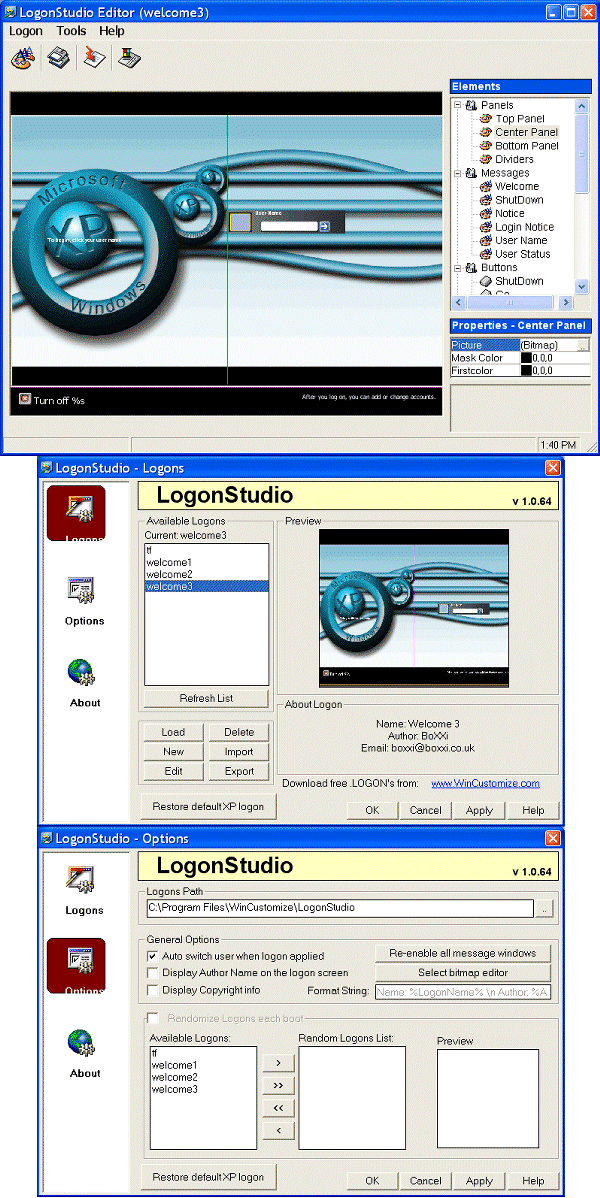Click the logon preview thumbnail in Logons window
Viewport: 600px width, 1198px height.
click(414, 608)
